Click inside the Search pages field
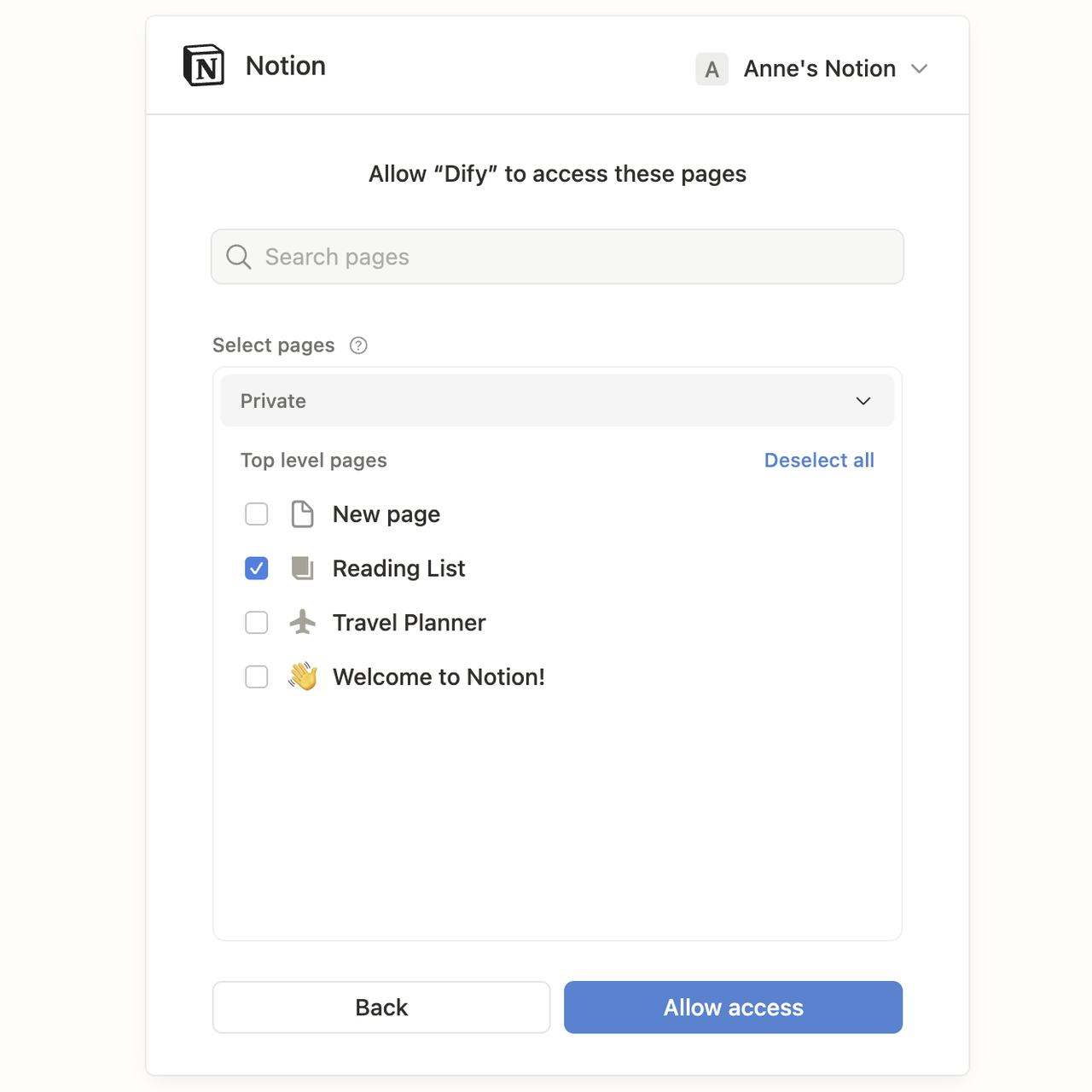1092x1092 pixels. pos(557,256)
